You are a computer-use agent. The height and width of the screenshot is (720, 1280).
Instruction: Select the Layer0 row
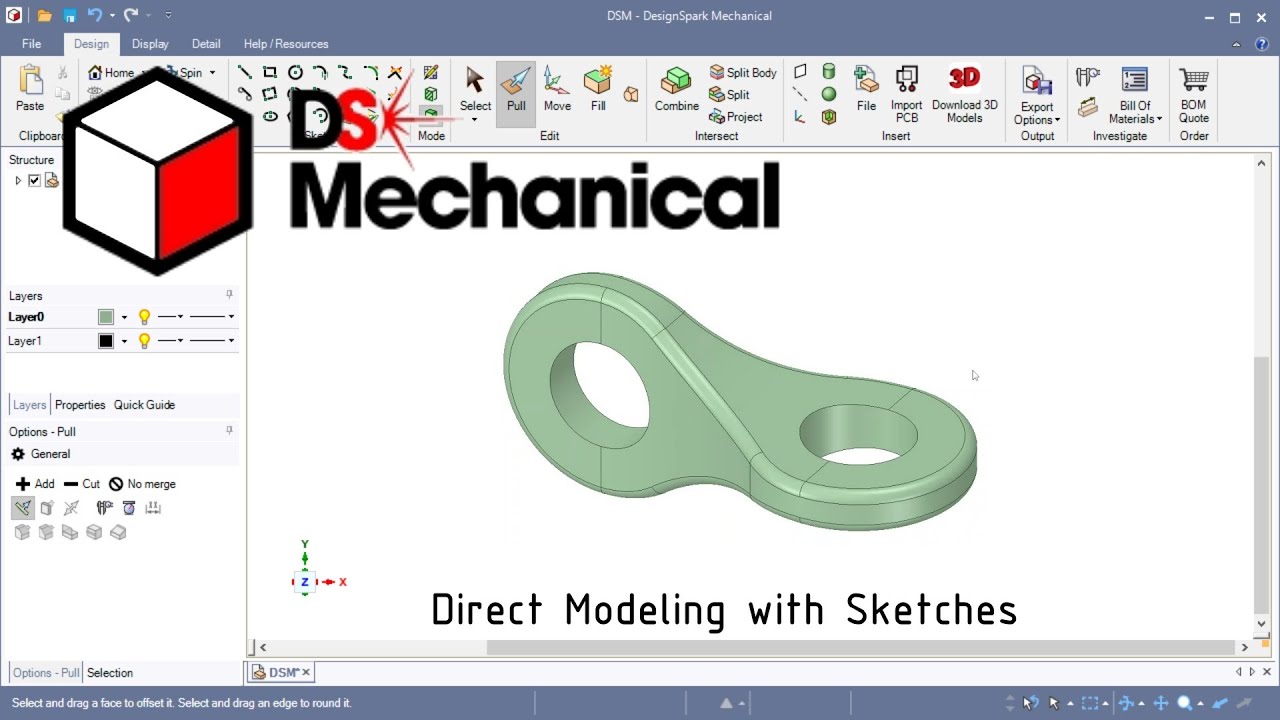[x=122, y=317]
